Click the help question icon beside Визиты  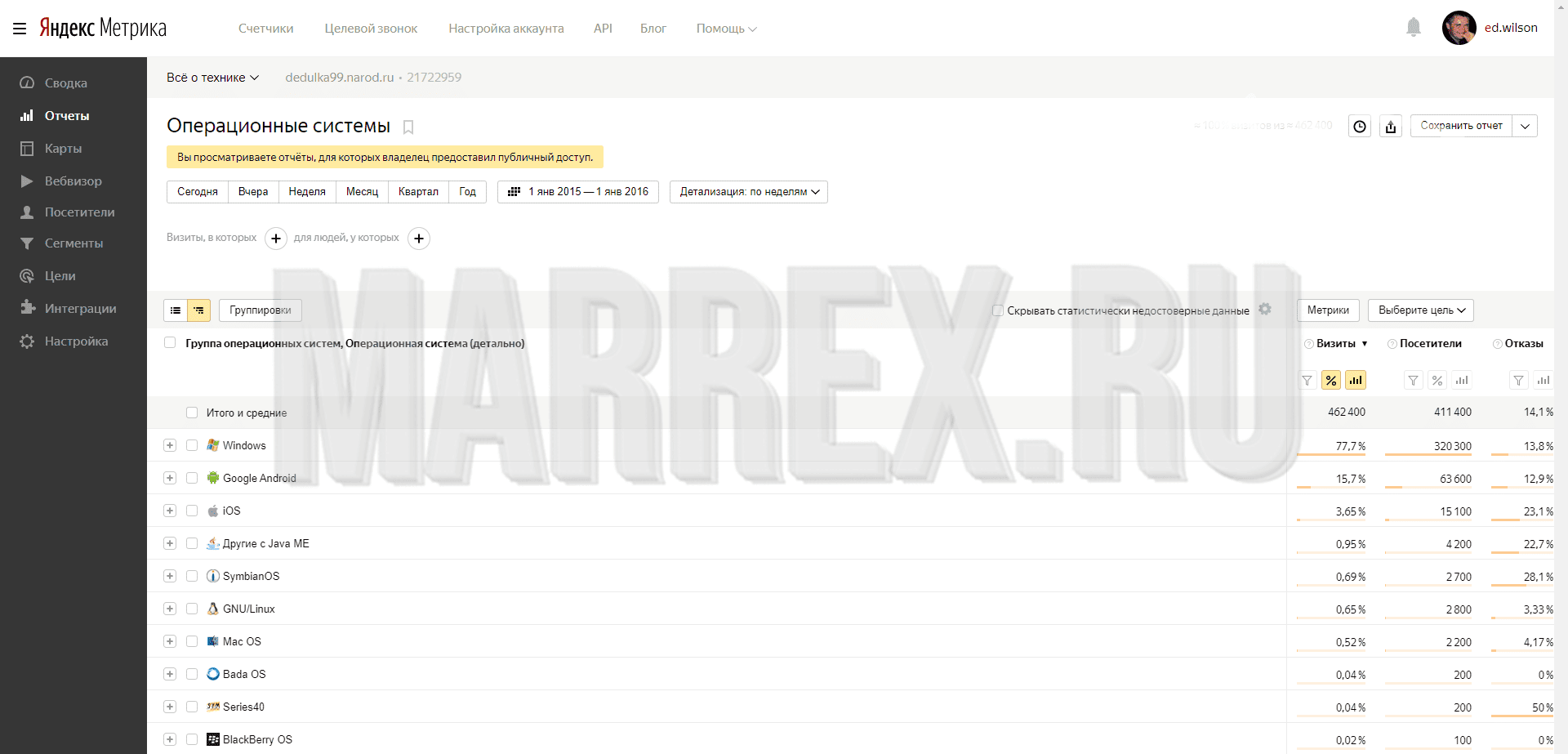tap(1309, 344)
